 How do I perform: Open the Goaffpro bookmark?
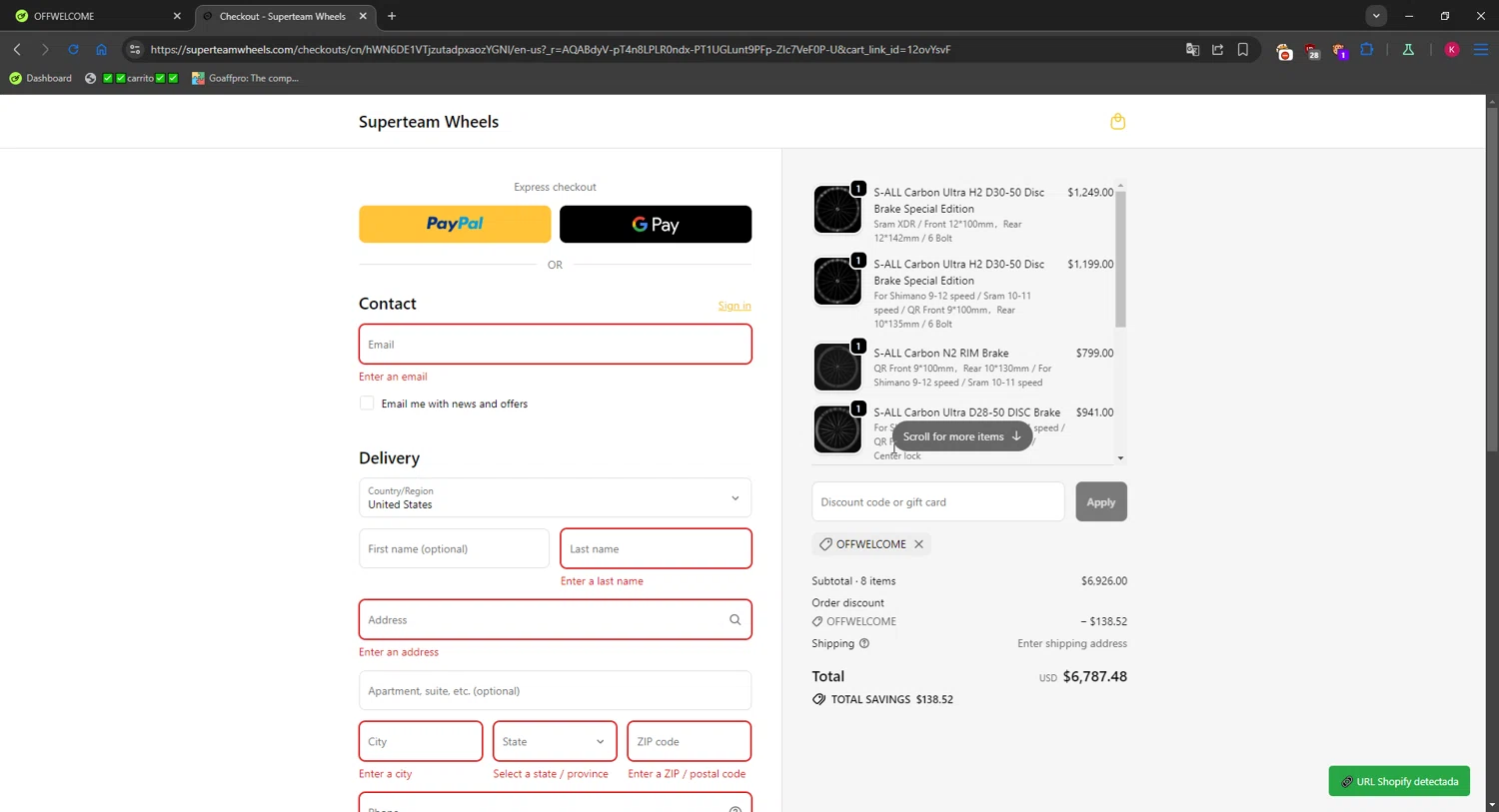pos(245,78)
